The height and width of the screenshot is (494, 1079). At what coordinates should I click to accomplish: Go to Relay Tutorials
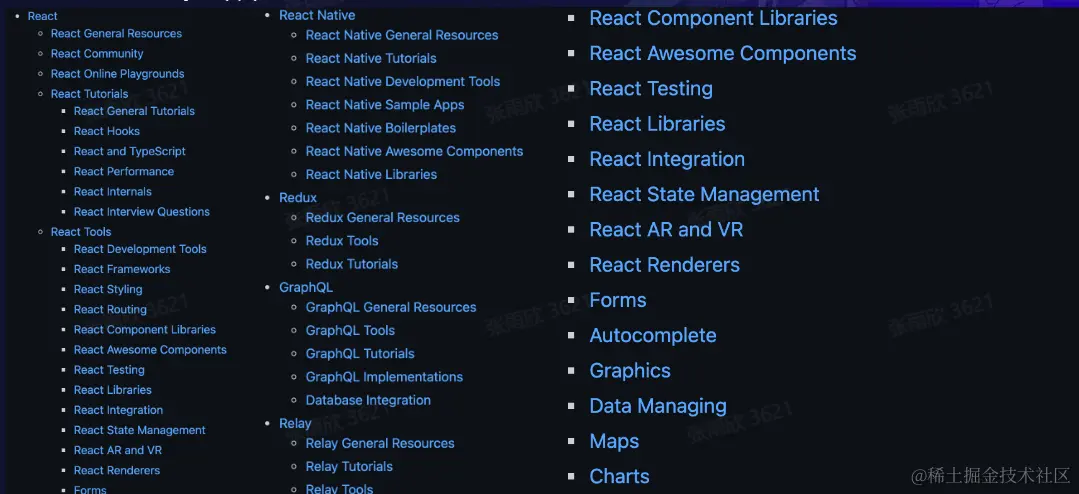(x=349, y=466)
